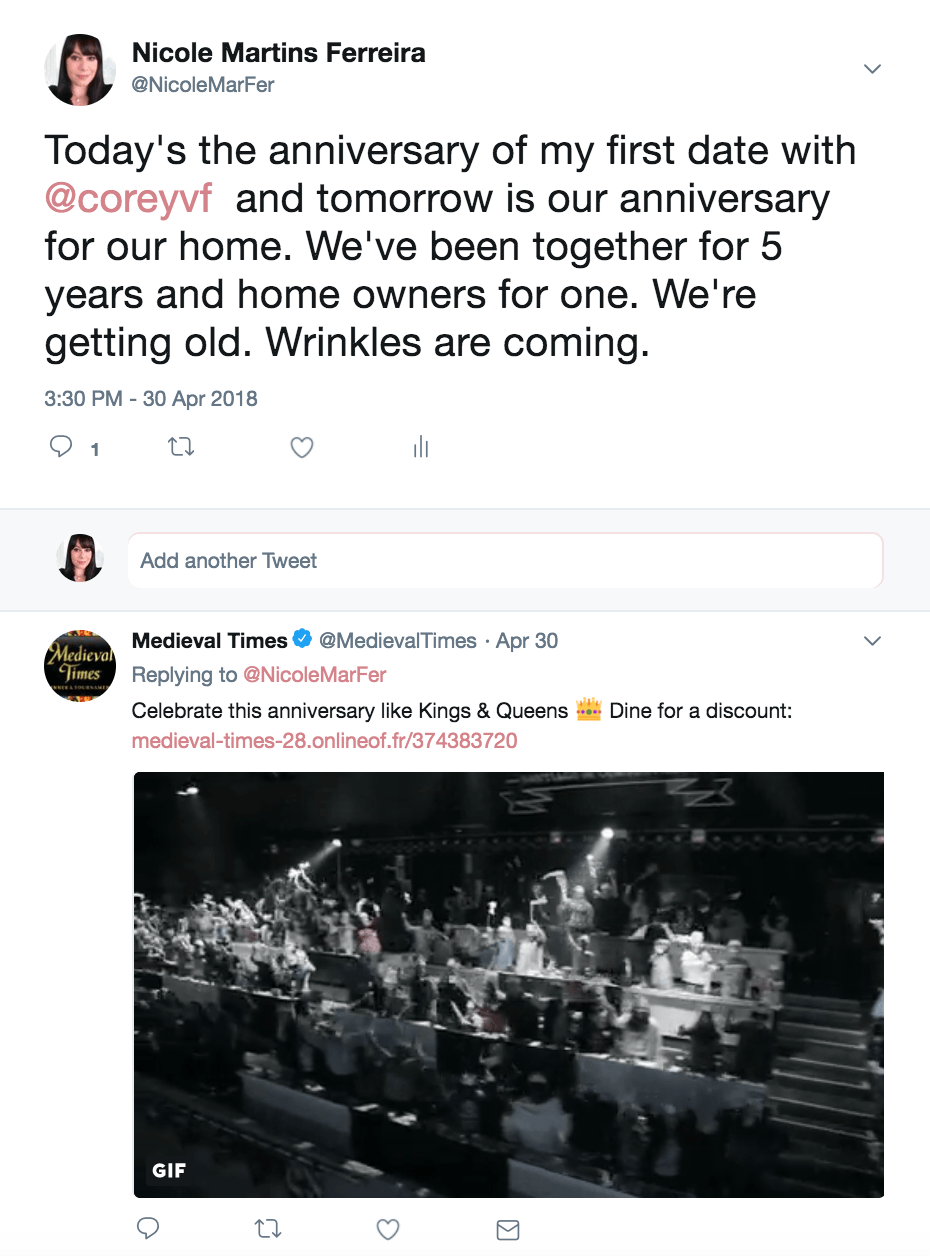Like Nicole's anniversary tweet
The height and width of the screenshot is (1256, 930).
click(x=302, y=447)
